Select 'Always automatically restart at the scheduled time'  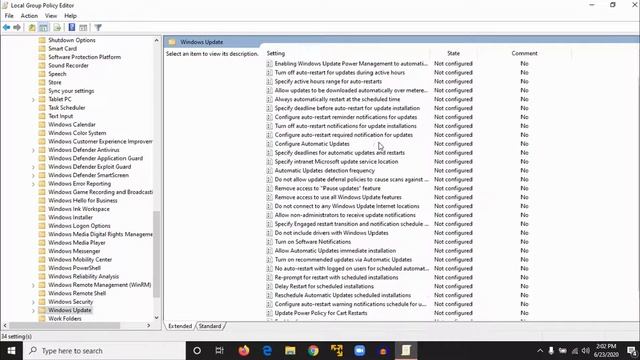tap(337, 99)
